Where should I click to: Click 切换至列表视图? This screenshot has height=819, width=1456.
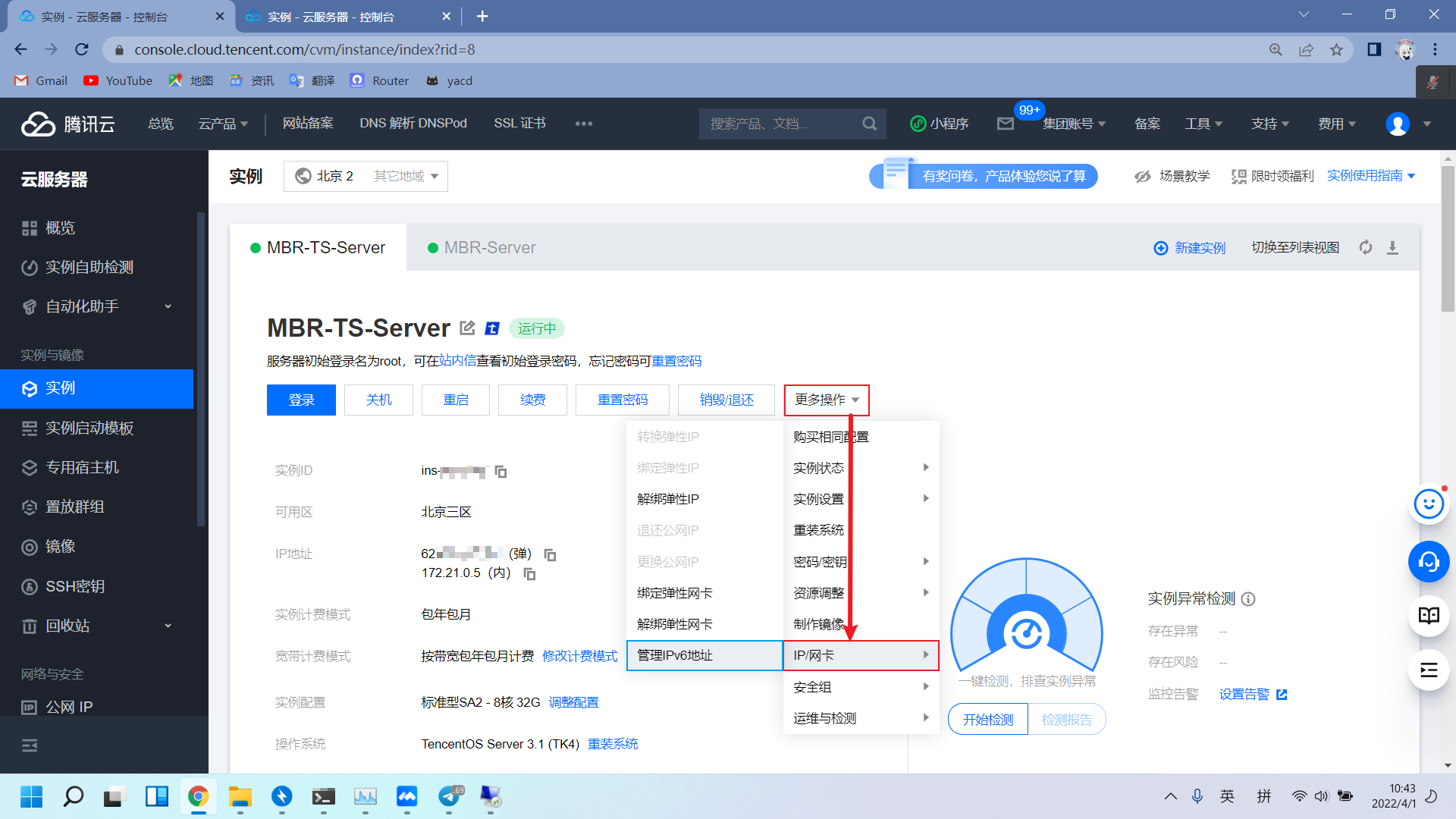(1295, 248)
